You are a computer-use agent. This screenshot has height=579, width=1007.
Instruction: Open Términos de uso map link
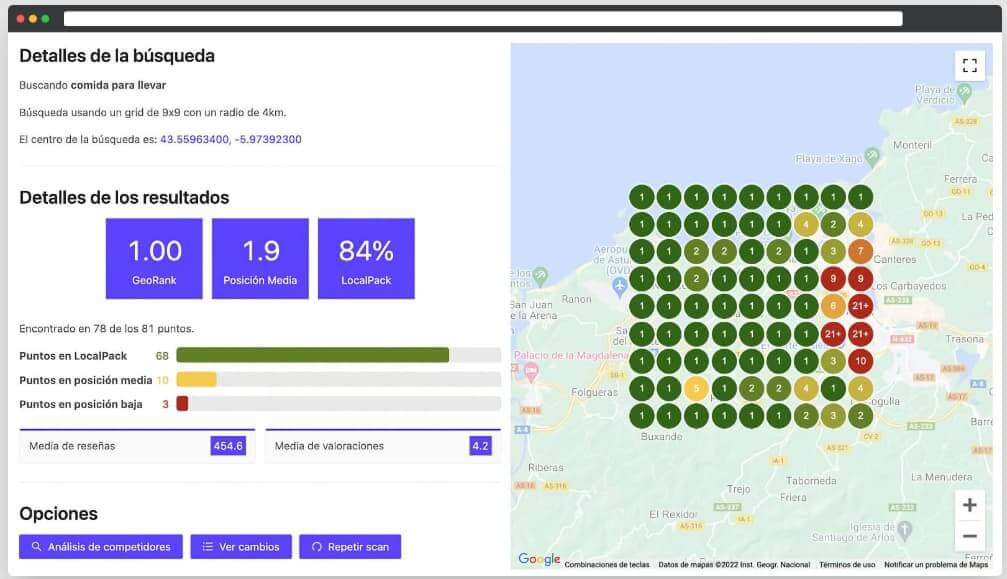[847, 565]
